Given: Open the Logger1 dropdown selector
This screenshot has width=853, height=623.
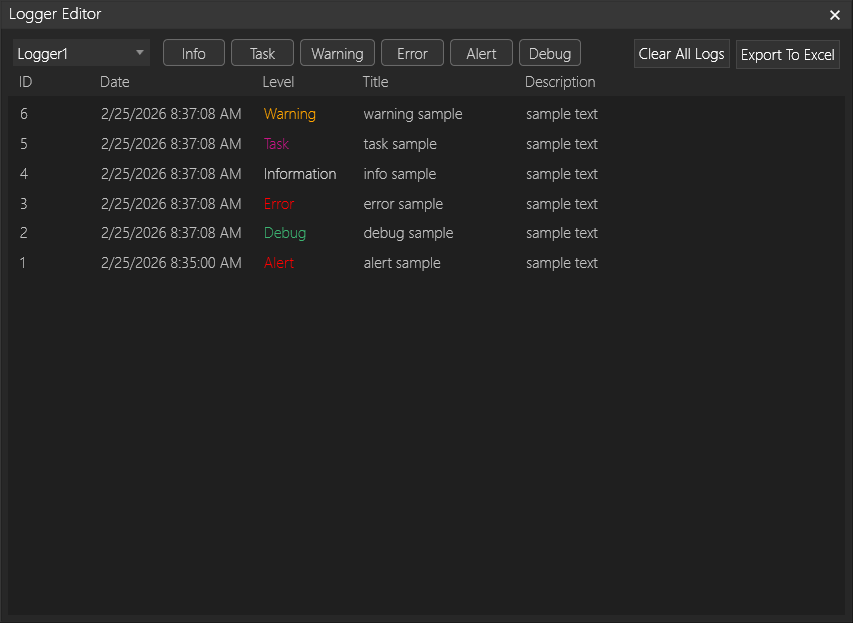Looking at the screenshot, I should click(x=81, y=53).
